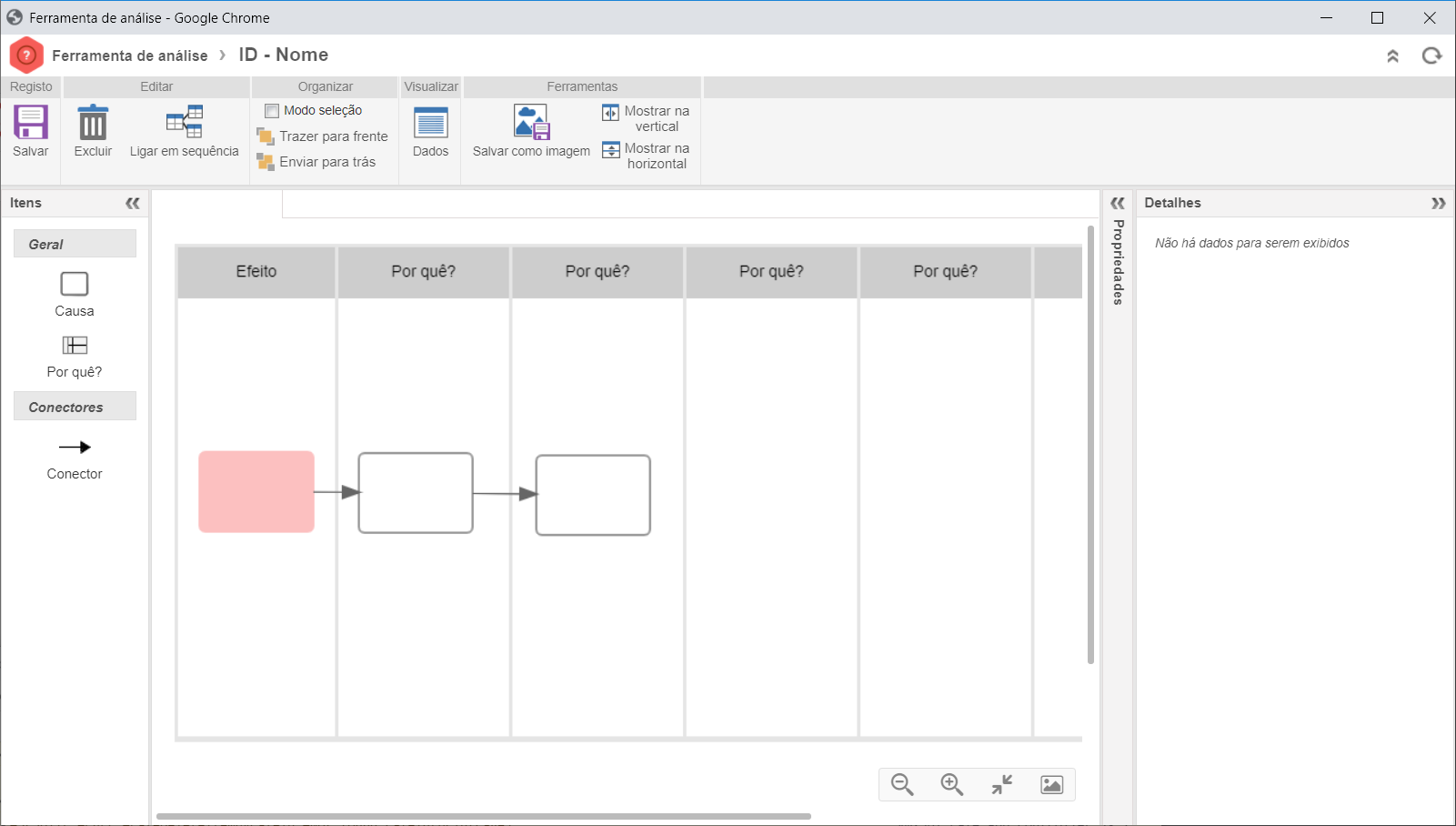Select the pink Efeito box

(256, 492)
